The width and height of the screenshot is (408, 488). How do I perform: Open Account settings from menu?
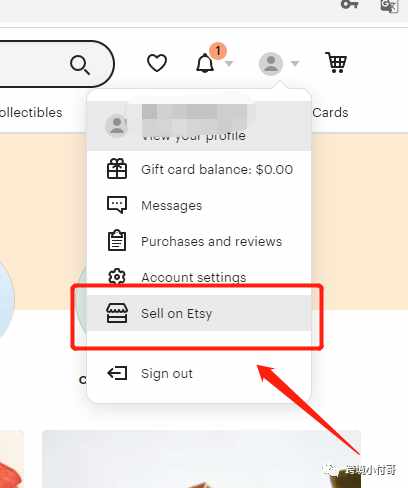[x=199, y=277]
